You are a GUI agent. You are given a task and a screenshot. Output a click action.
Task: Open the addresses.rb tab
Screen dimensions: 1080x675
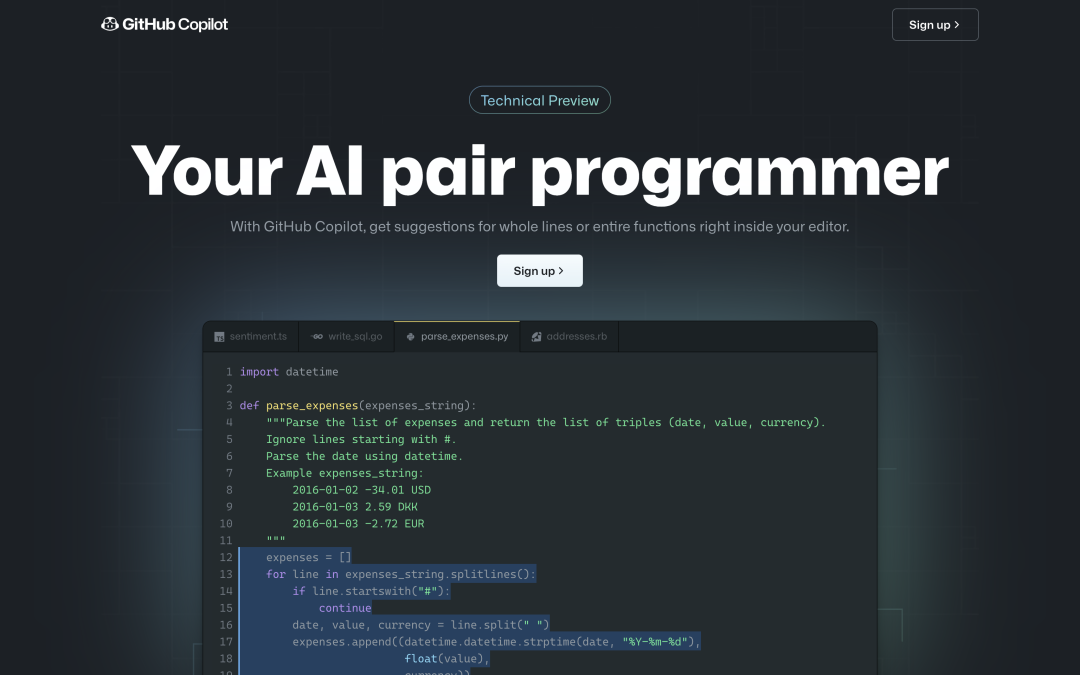572,336
